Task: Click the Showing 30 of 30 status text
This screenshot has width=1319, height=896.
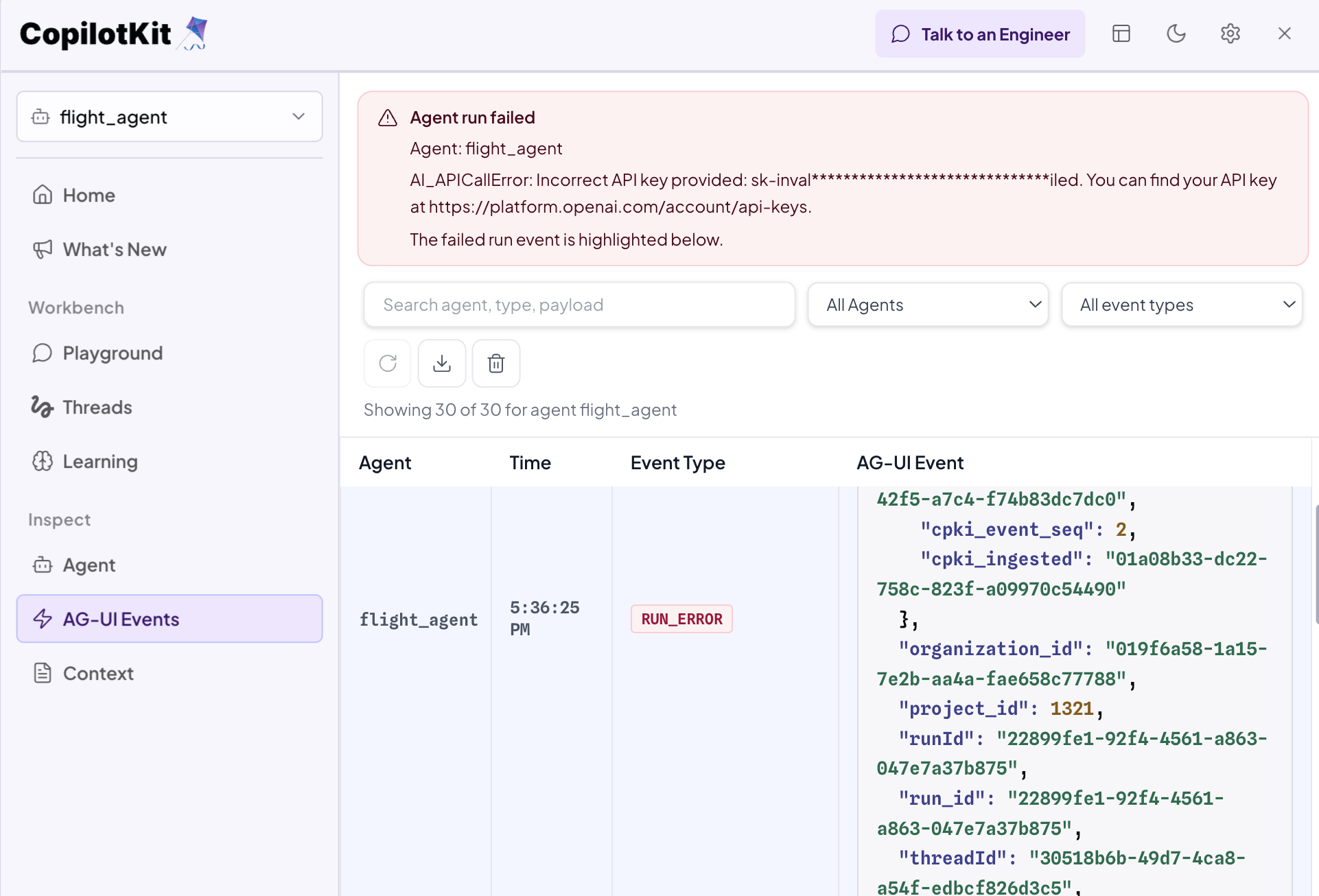Action: pyautogui.click(x=520, y=410)
